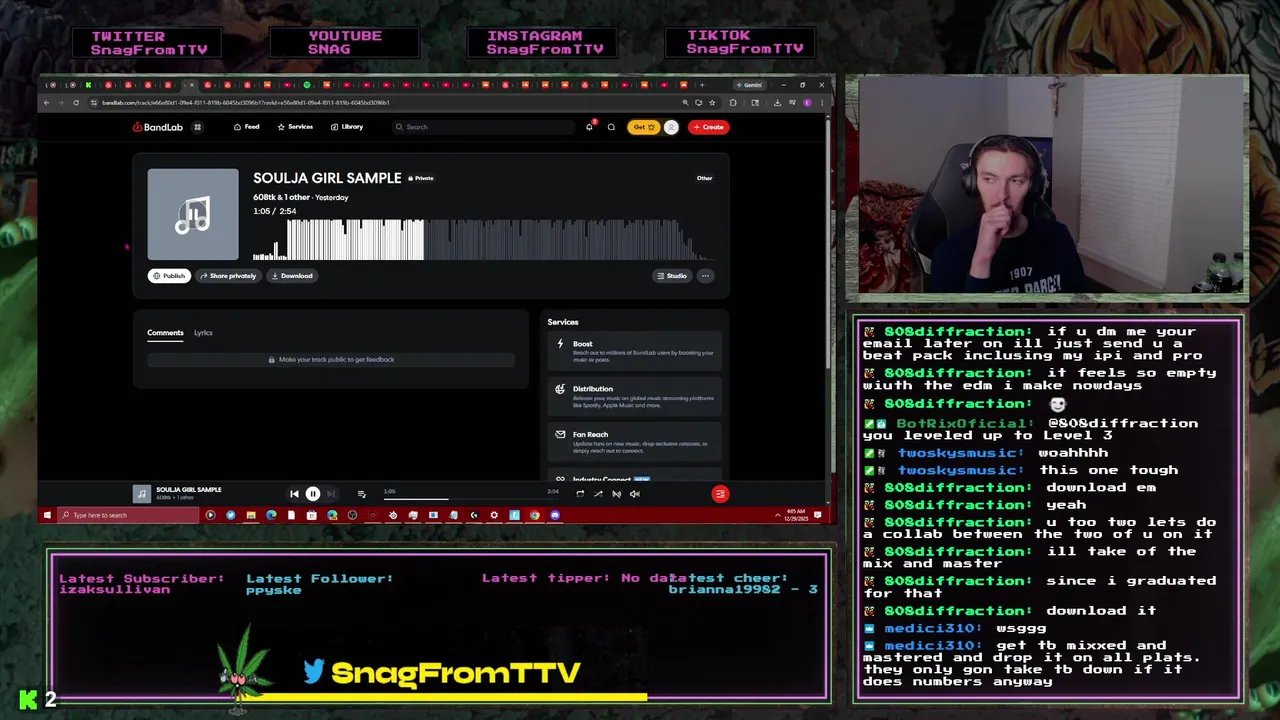Open the Gemini button in Chrome
This screenshot has height=720, width=1280.
[749, 85]
